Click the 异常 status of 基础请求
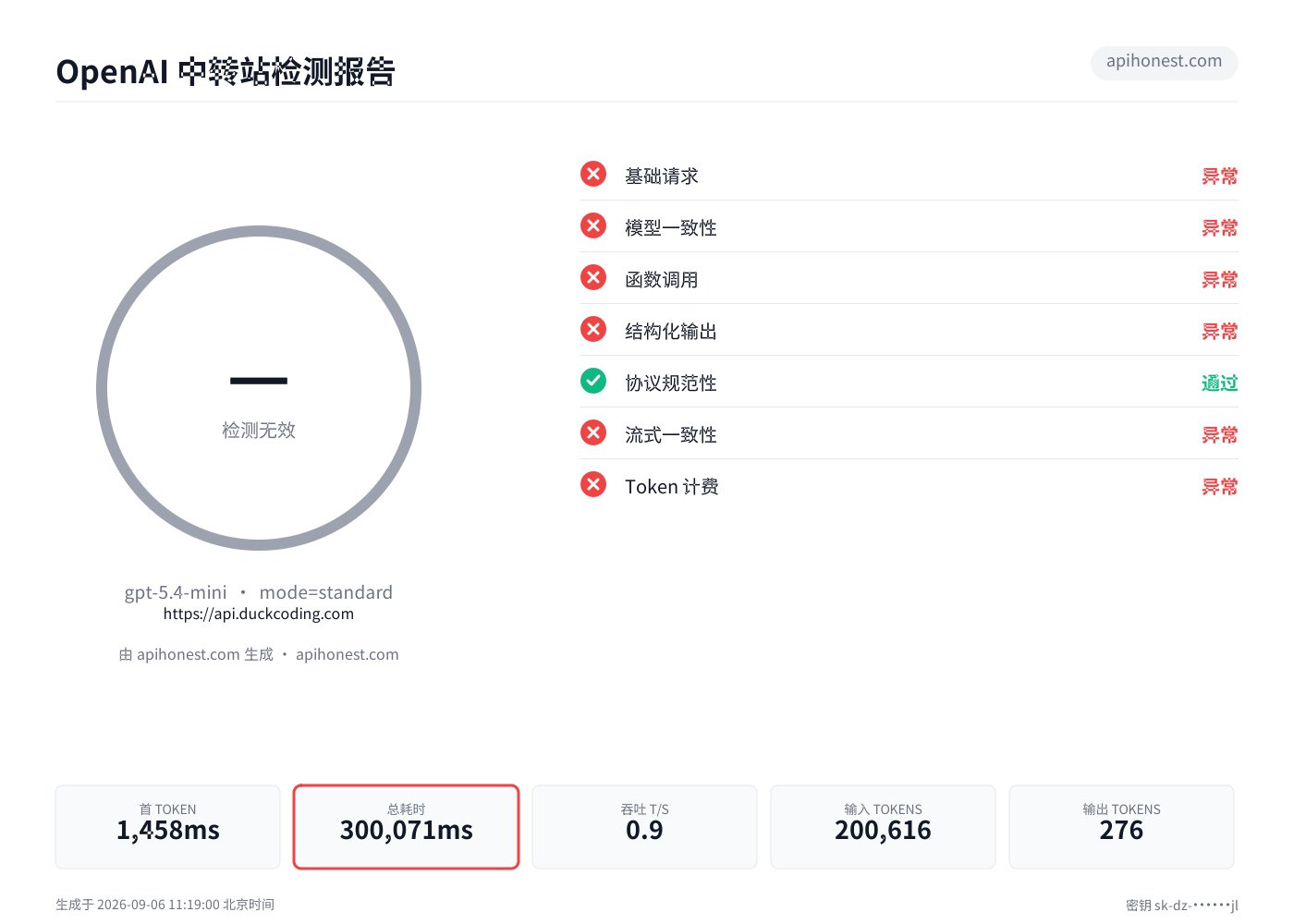This screenshot has height=924, width=1294. click(x=1219, y=176)
